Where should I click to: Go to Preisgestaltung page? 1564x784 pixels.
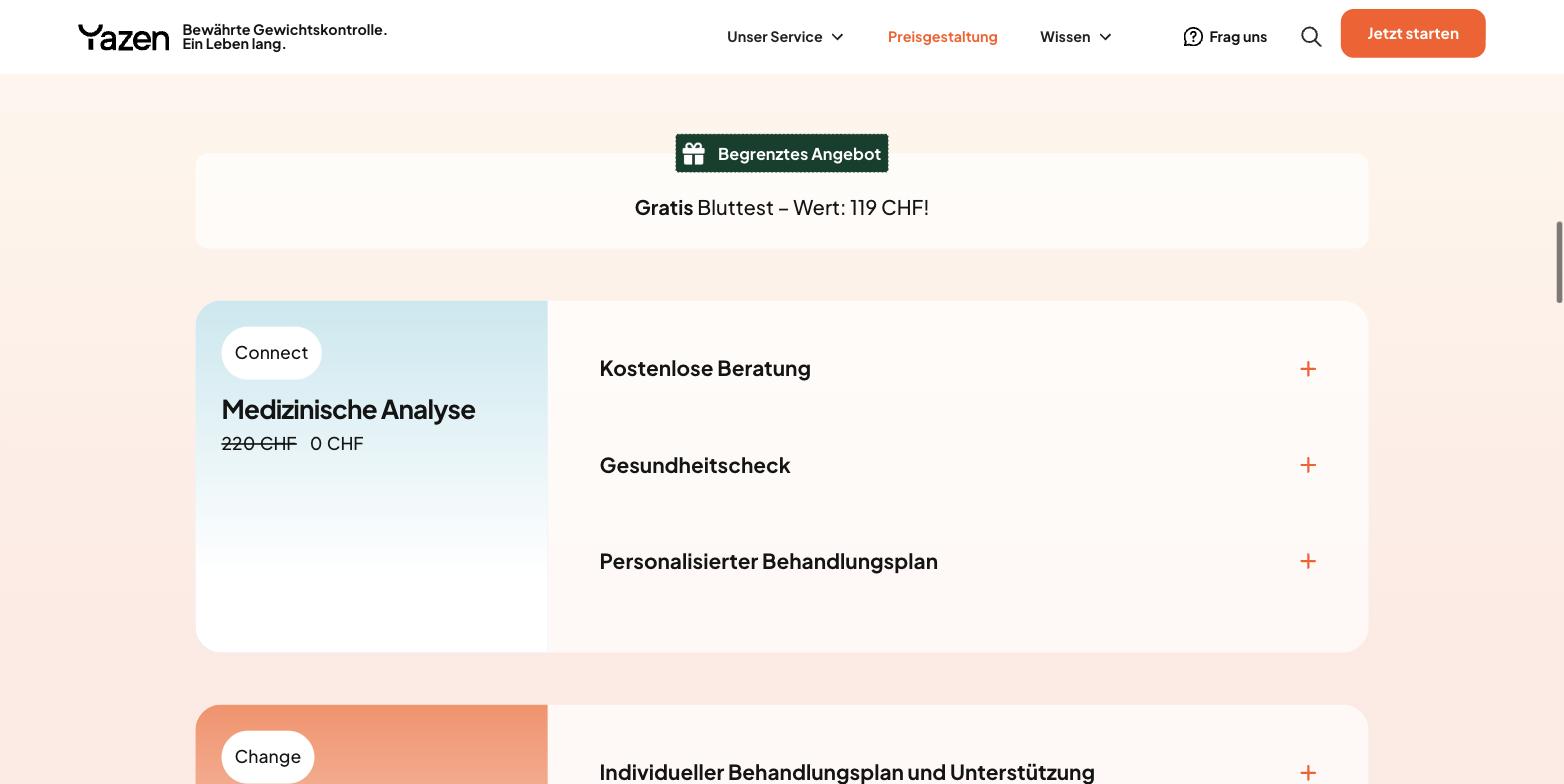(943, 37)
